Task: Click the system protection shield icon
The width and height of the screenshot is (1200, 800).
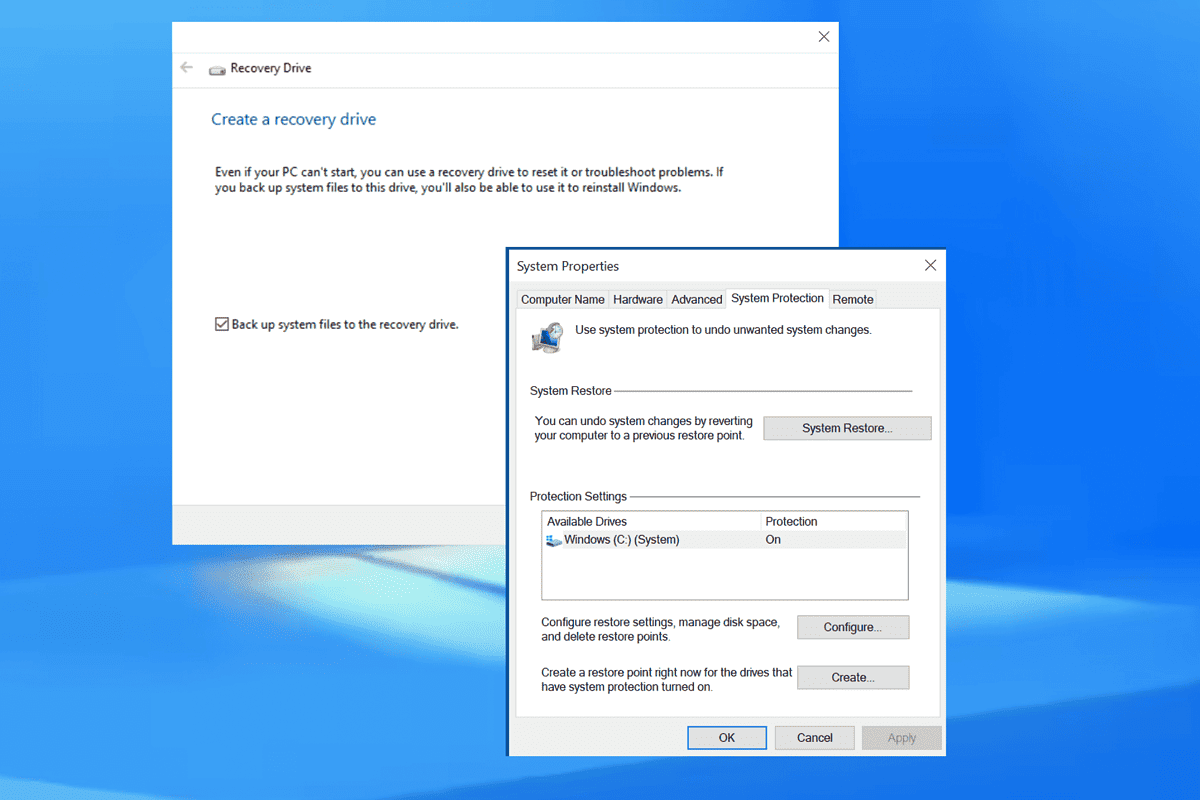Action: tap(545, 337)
